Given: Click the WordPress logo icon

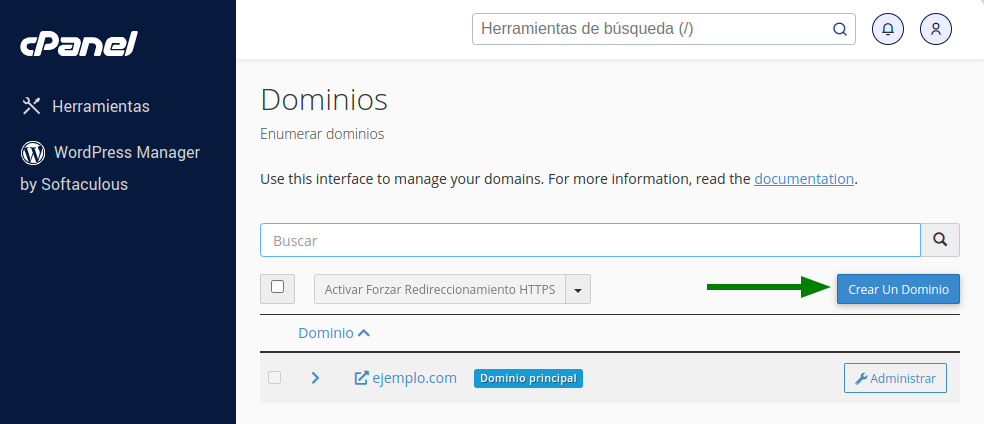Looking at the screenshot, I should pos(33,152).
